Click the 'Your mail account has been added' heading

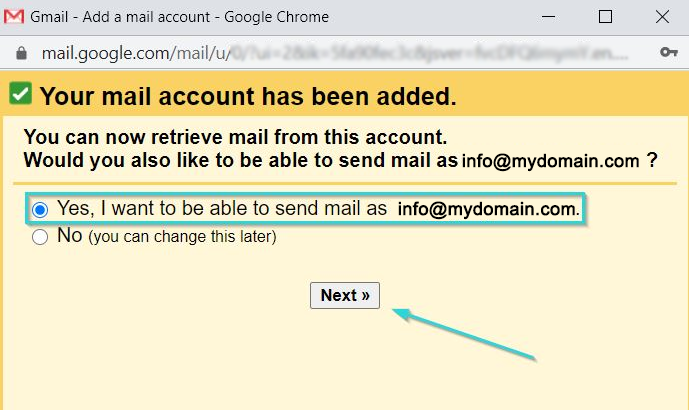(248, 97)
